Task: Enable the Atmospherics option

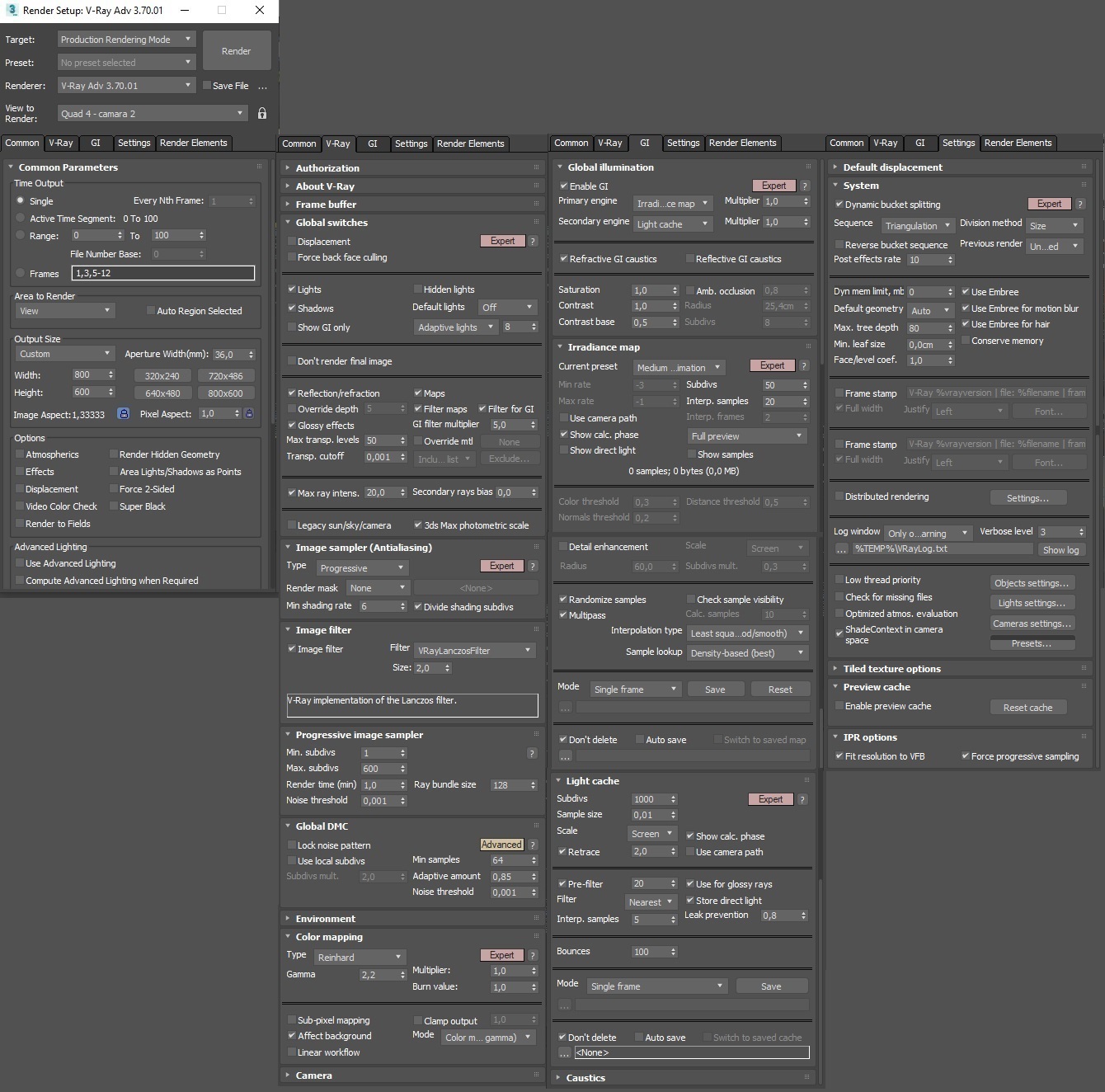Action: tap(20, 454)
